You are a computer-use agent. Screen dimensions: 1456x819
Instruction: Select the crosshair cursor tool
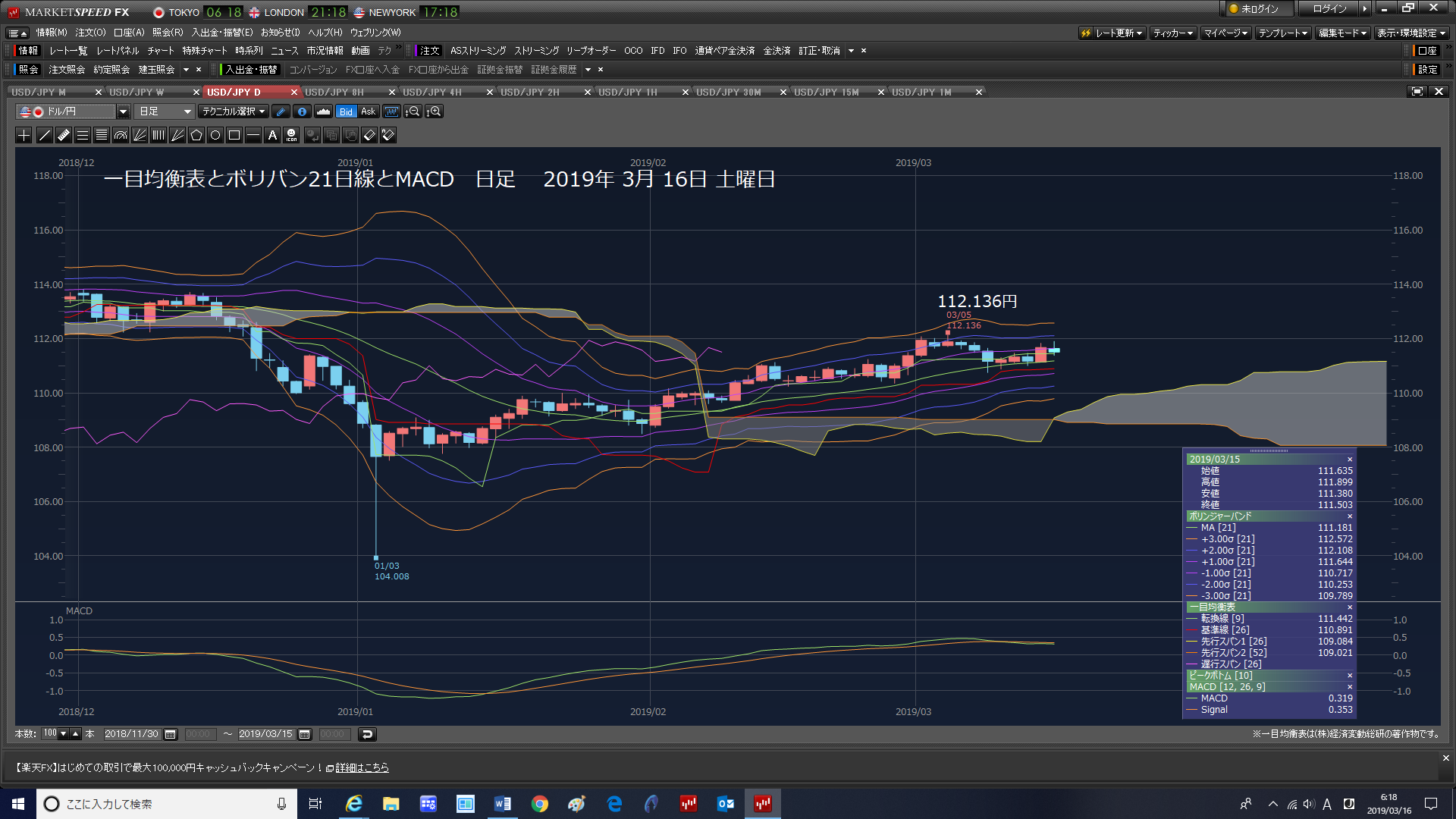pyautogui.click(x=24, y=136)
